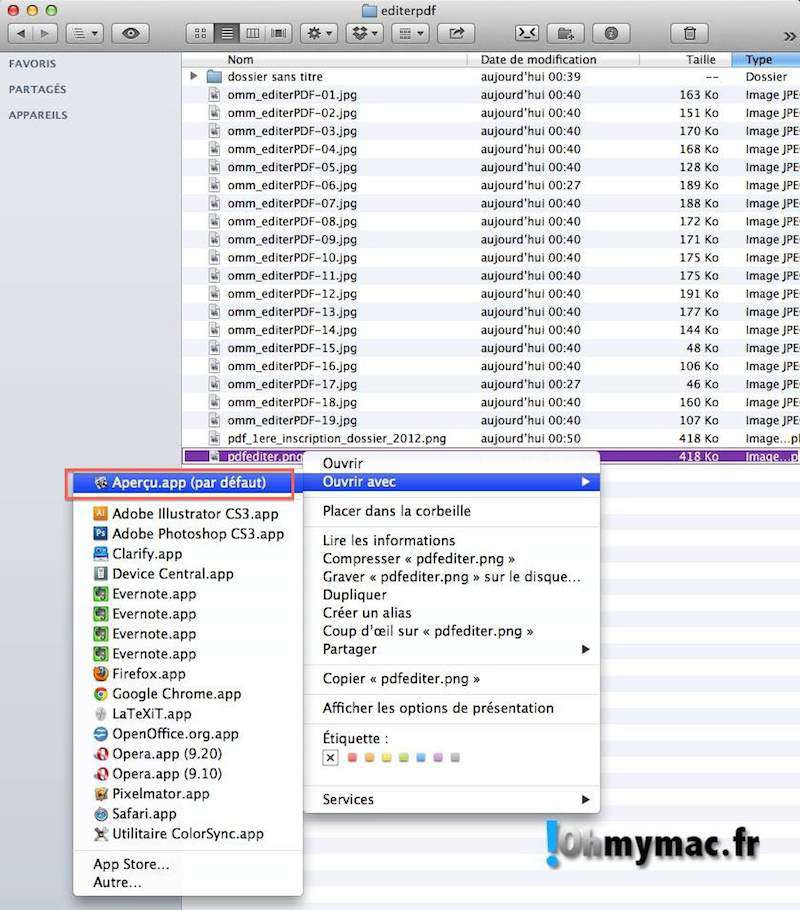Click the folder icon of dossier sans titre
This screenshot has width=800, height=910.
coord(214,77)
